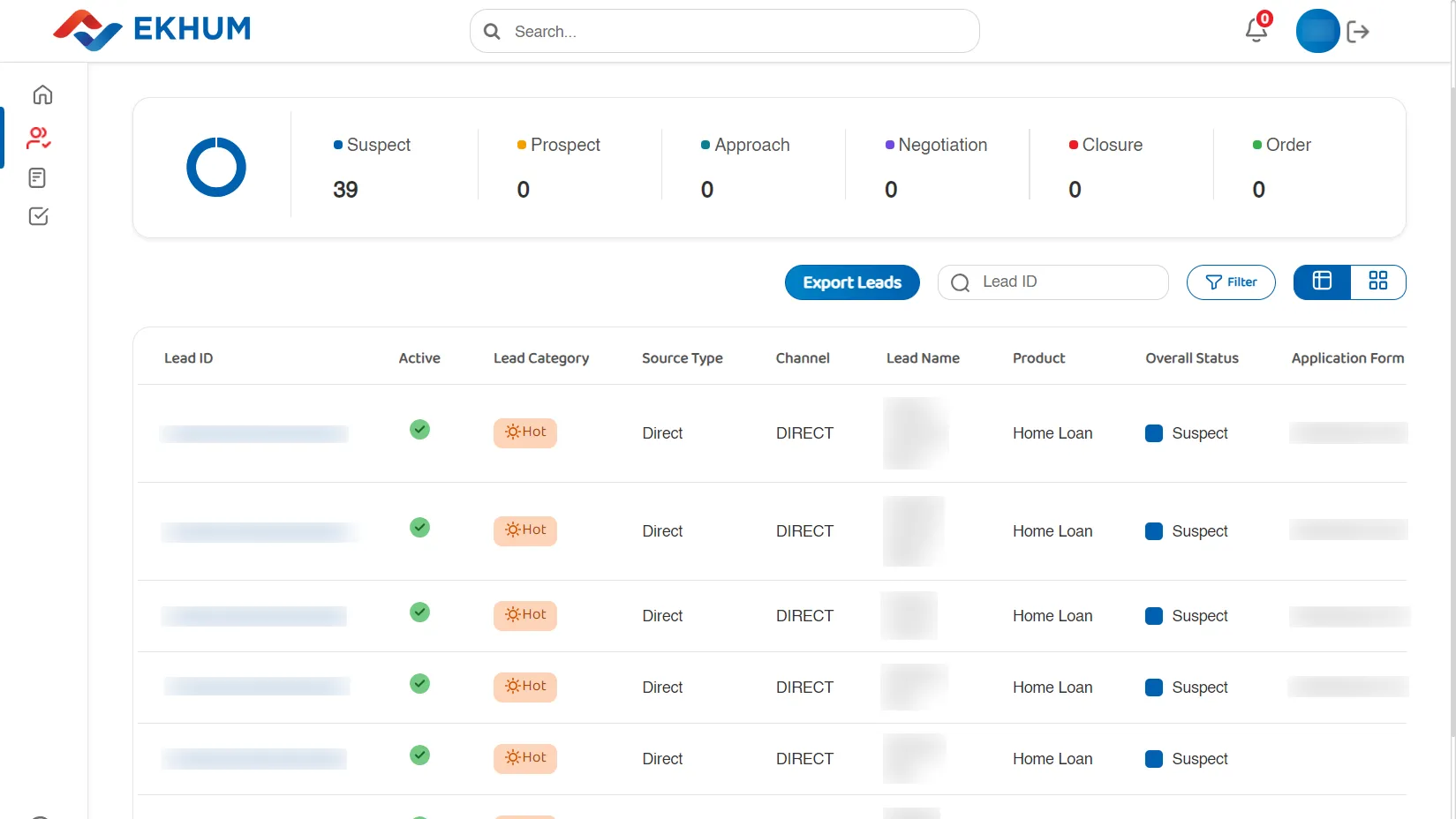Screen dimensions: 1456x819
Task: Click the top search magnifier icon
Action: click(493, 32)
